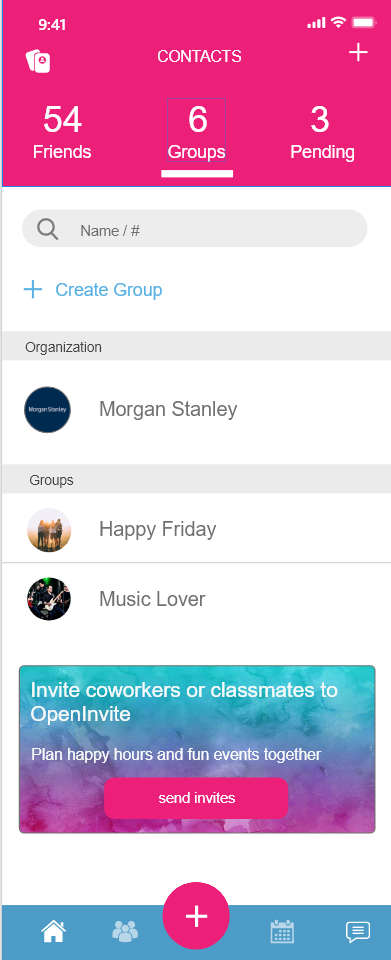Tap the plus icon beside the CONTACTS title
Image resolution: width=391 pixels, height=960 pixels.
point(358,53)
